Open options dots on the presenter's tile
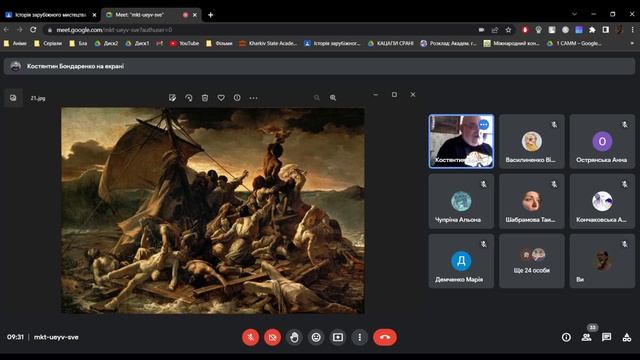The width and height of the screenshot is (640, 360). pyautogui.click(x=484, y=124)
